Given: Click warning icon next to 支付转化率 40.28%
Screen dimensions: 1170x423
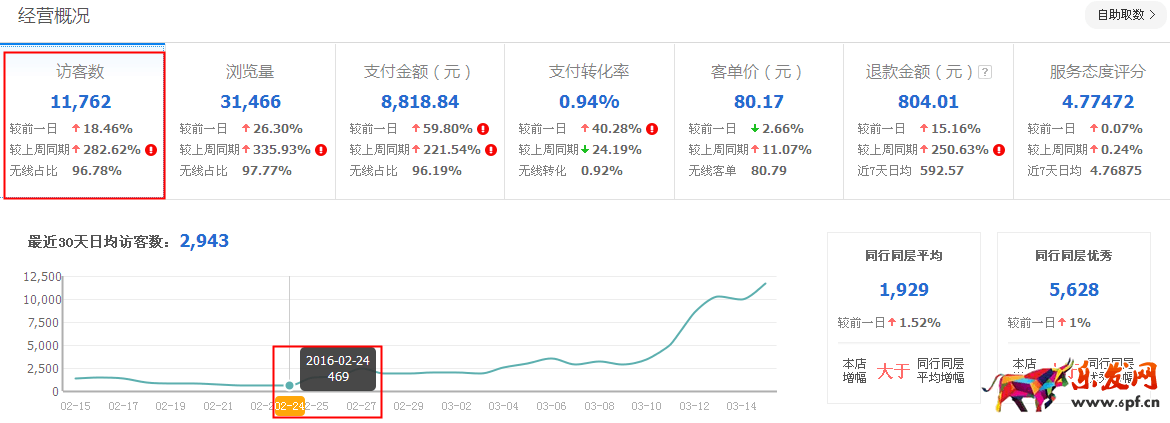Looking at the screenshot, I should [652, 129].
